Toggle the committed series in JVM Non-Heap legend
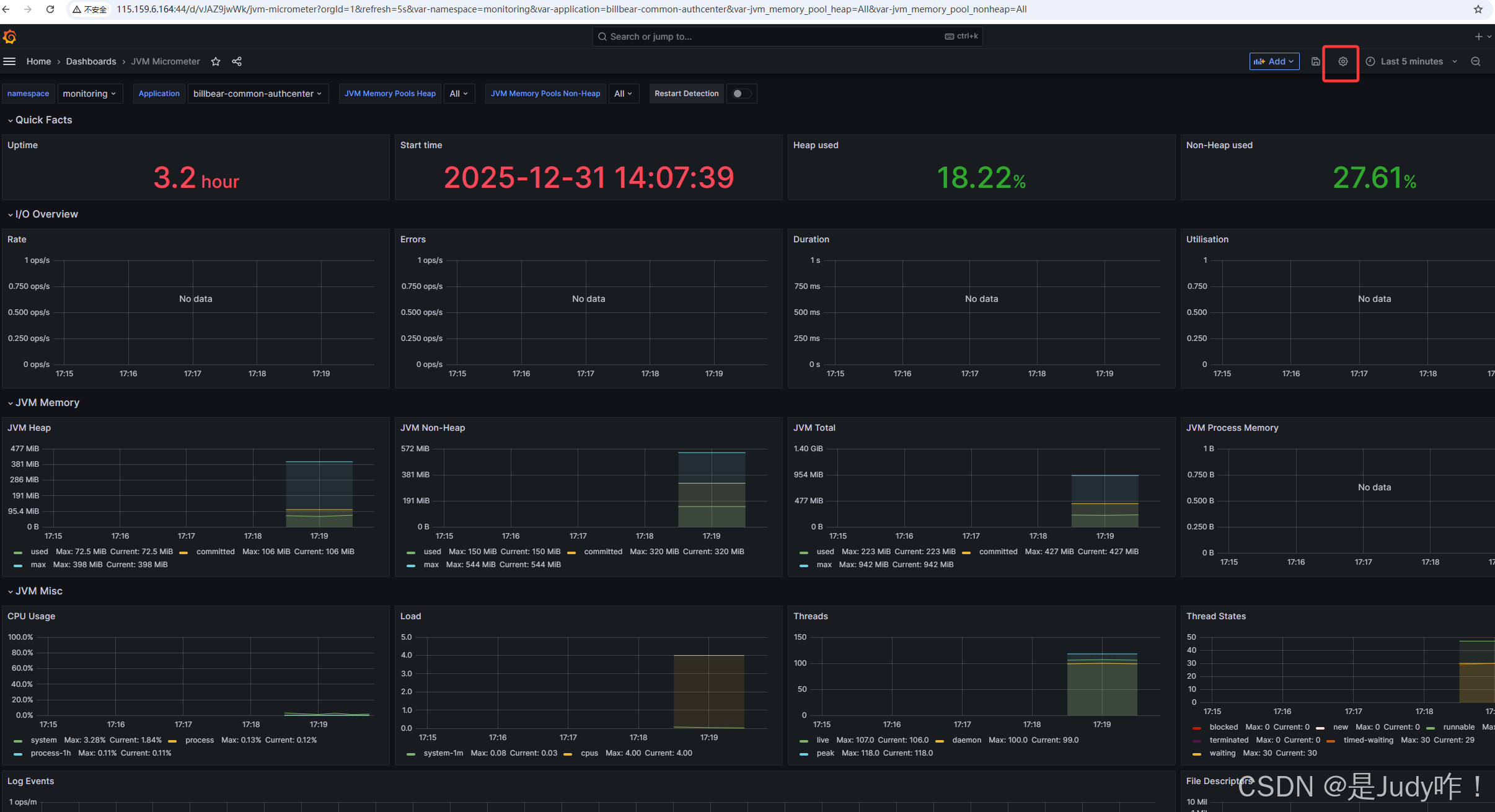The image size is (1495, 812). click(x=602, y=552)
